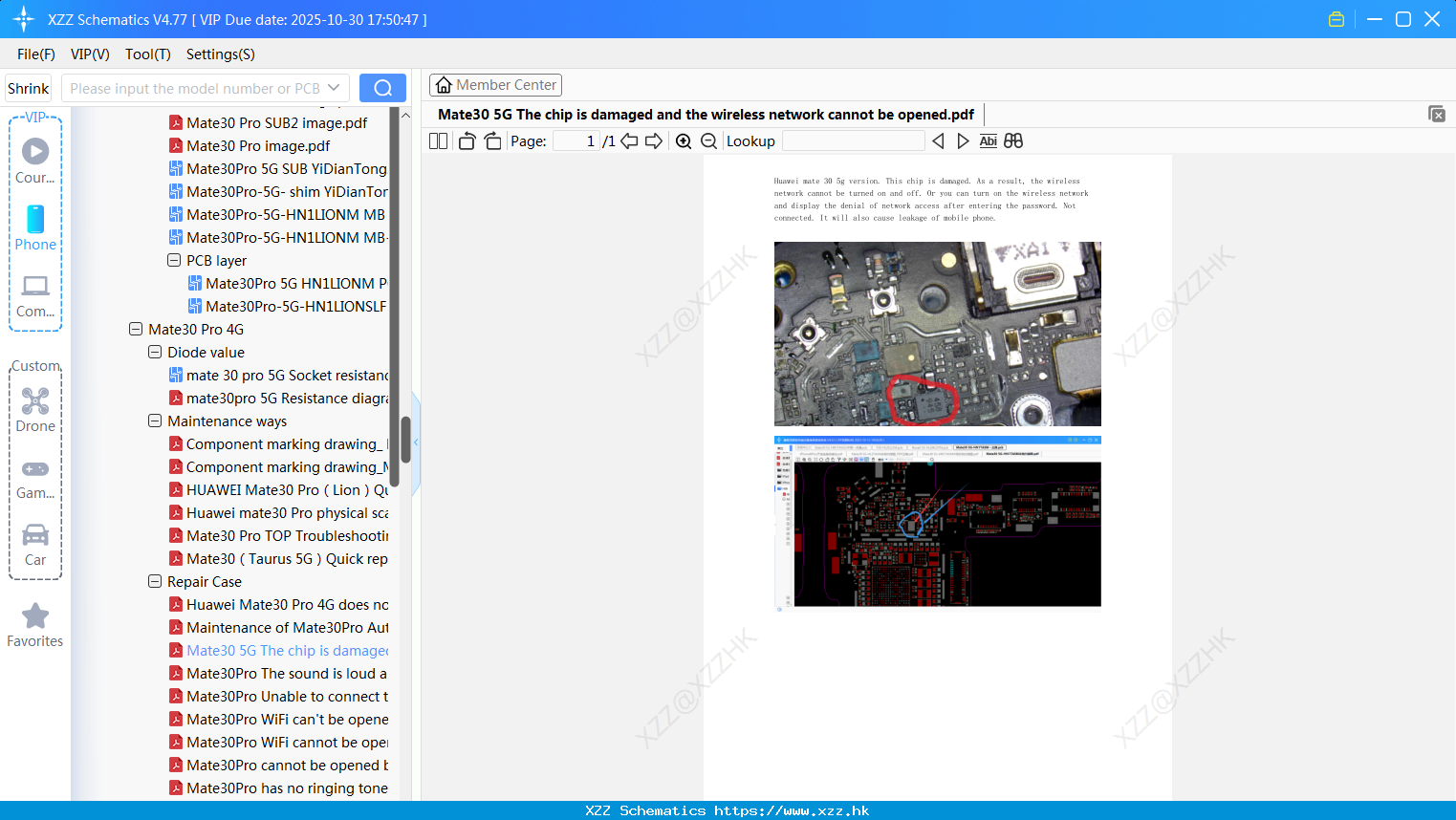Zoom out of the PDF
Image resolution: width=1456 pixels, height=820 pixels.
pyautogui.click(x=708, y=141)
